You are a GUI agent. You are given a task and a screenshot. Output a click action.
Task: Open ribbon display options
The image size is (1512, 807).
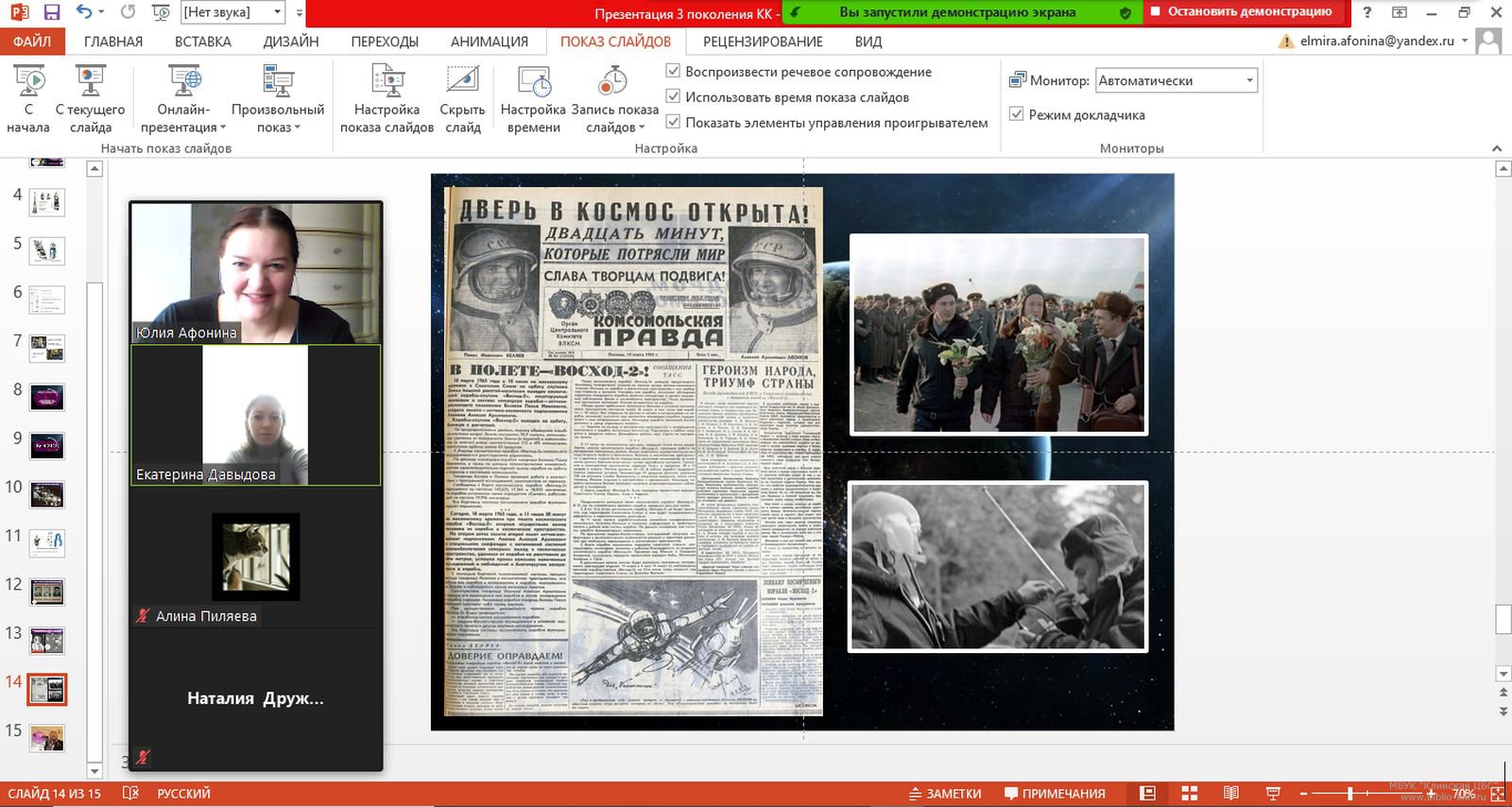[x=1400, y=12]
